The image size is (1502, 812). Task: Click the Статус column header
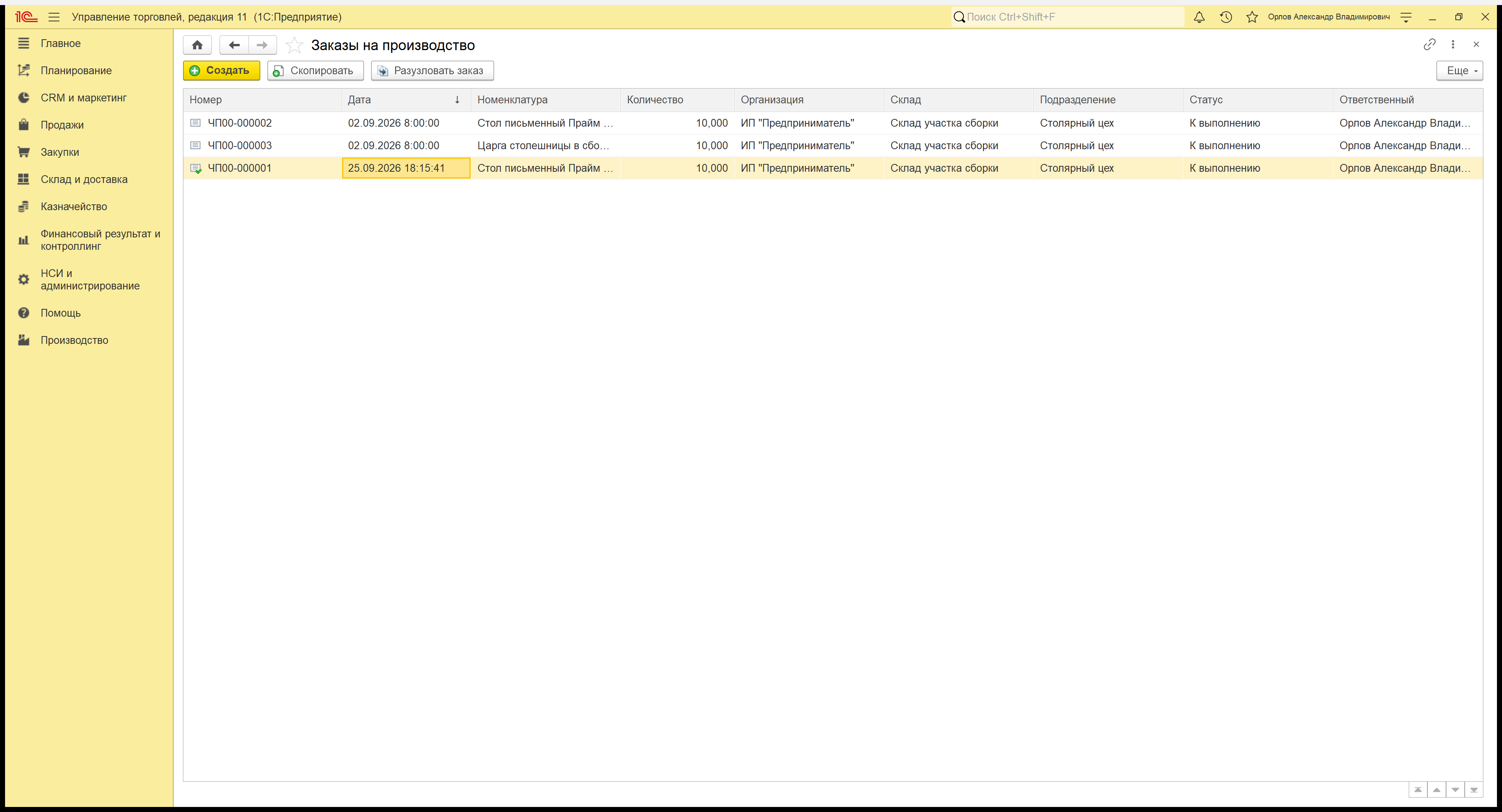(1258, 100)
